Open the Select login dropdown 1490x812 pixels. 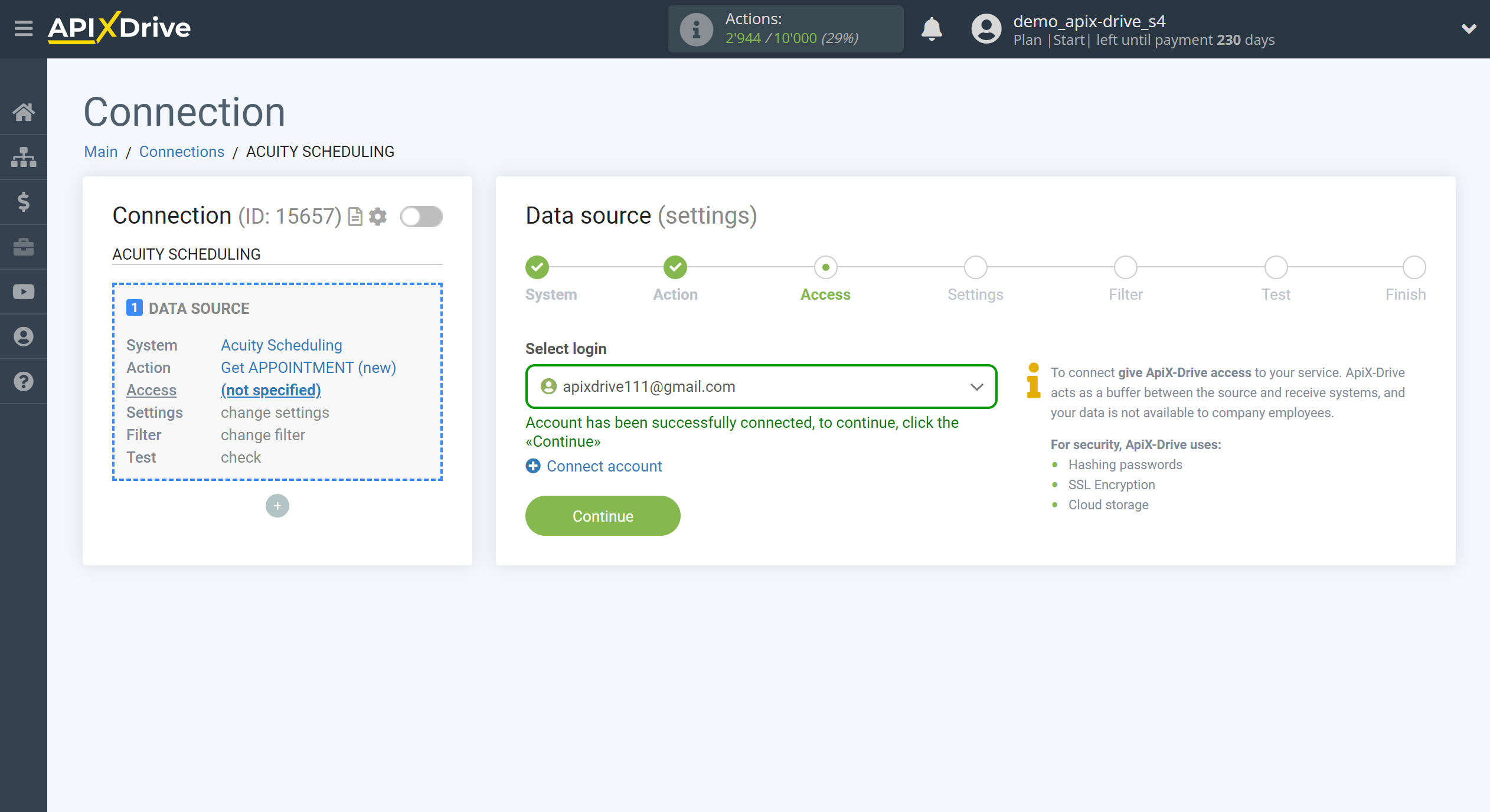pos(761,387)
